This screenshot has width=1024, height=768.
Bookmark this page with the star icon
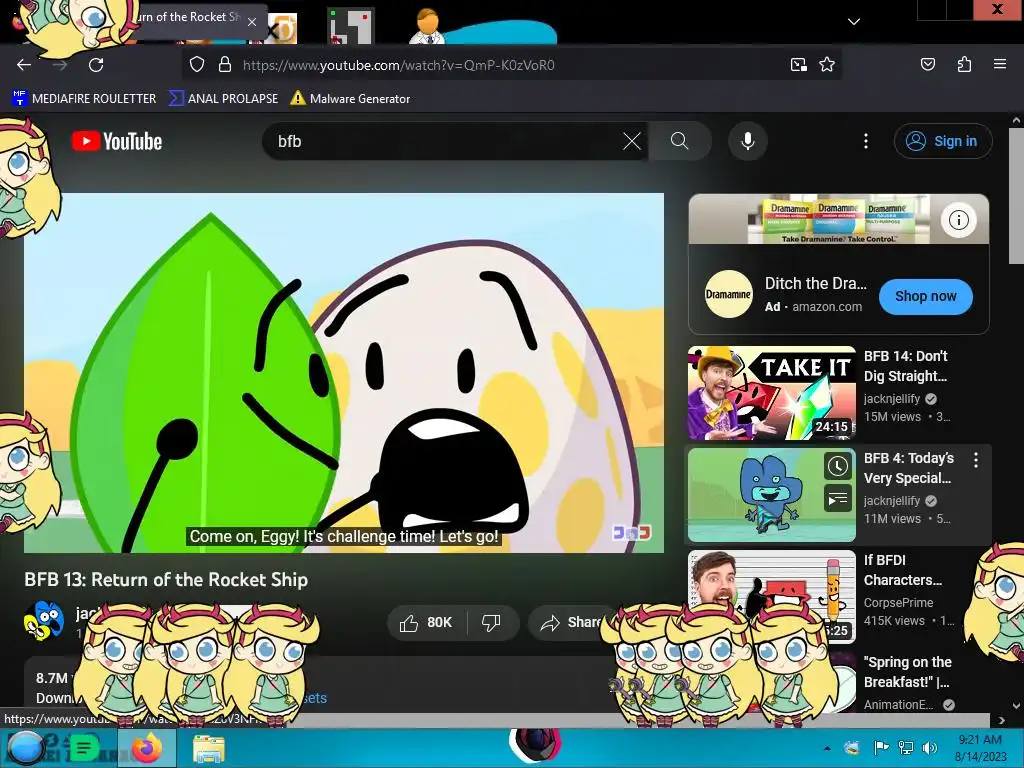click(x=827, y=65)
